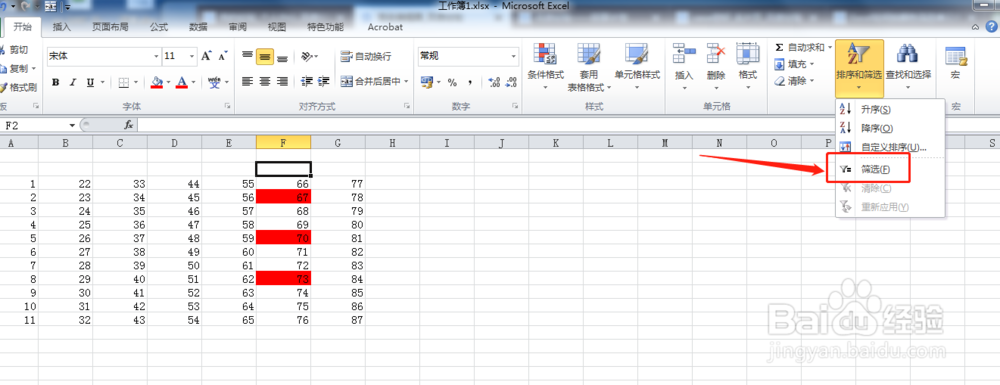Apply percent style format
The image size is (1000, 385).
pyautogui.click(x=452, y=82)
